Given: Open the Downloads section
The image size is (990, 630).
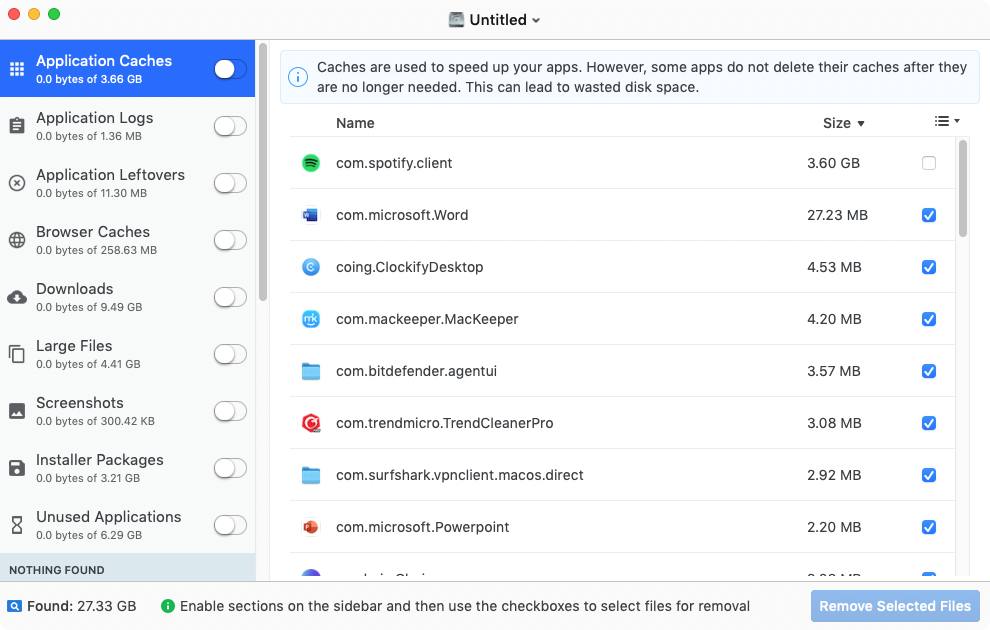Looking at the screenshot, I should click(128, 297).
